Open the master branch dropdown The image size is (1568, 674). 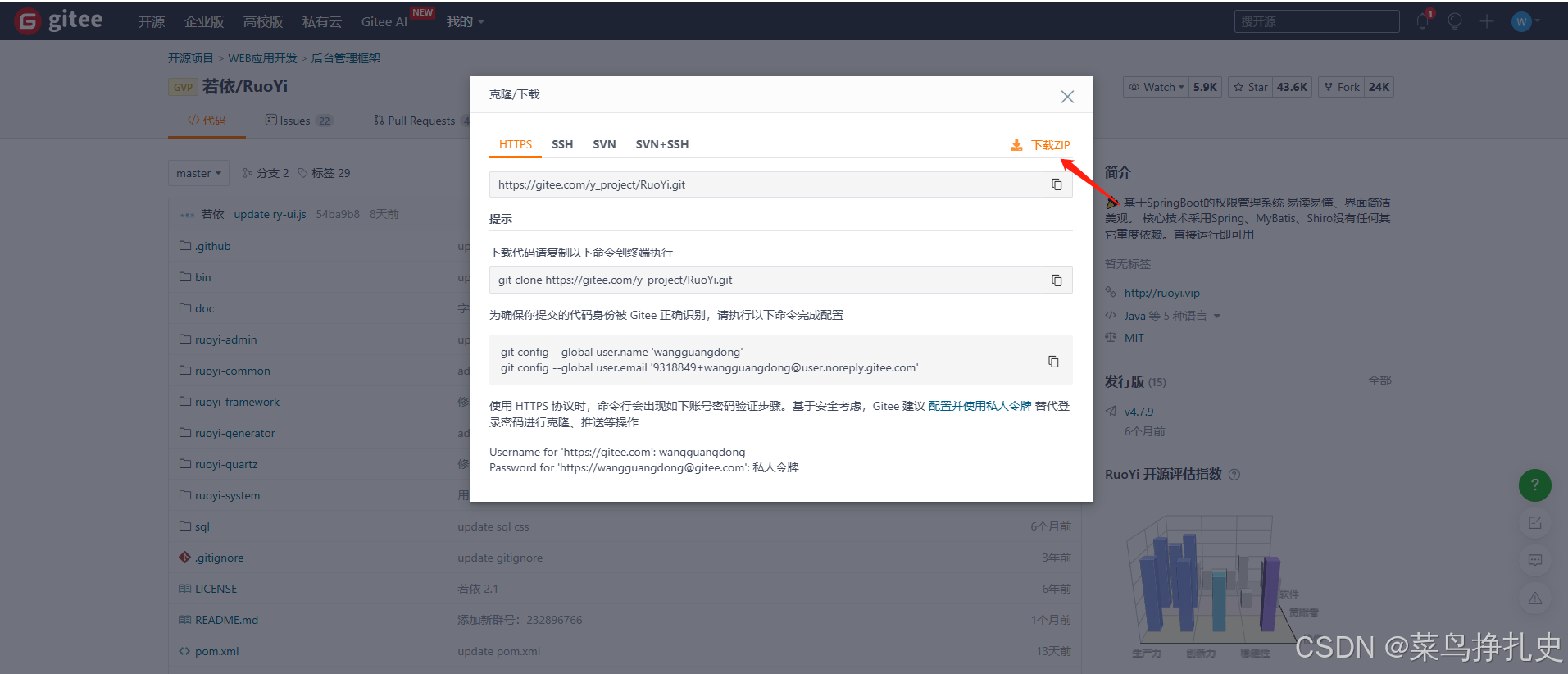pos(198,173)
